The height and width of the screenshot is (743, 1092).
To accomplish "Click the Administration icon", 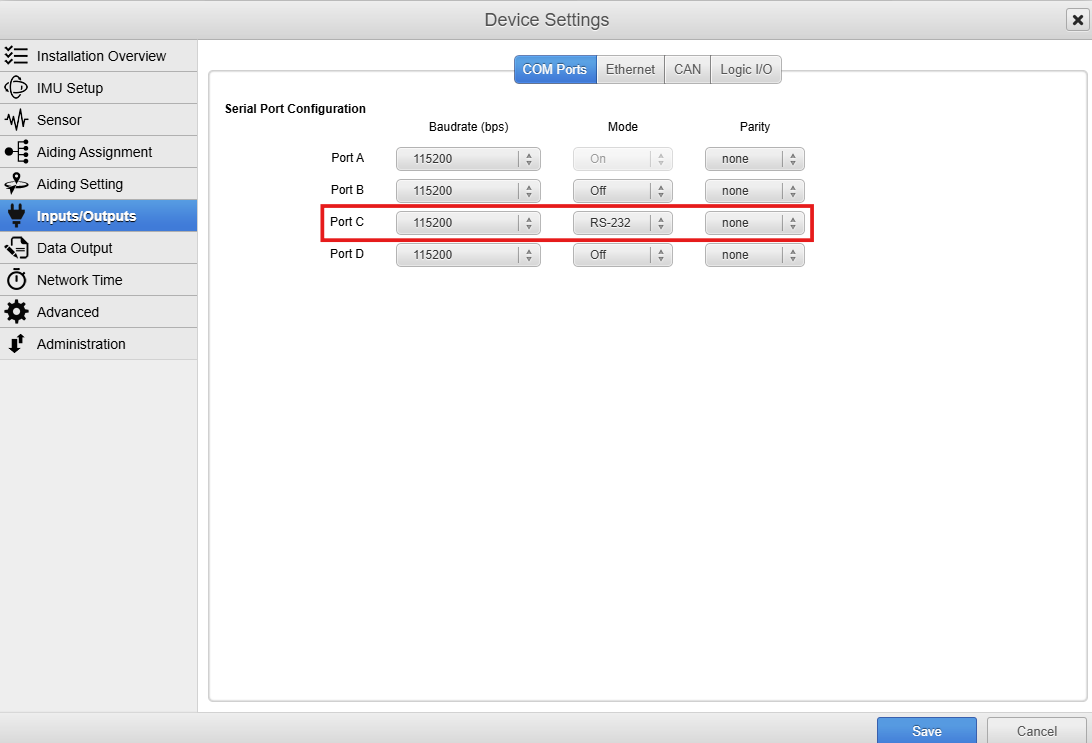I will click(16, 344).
